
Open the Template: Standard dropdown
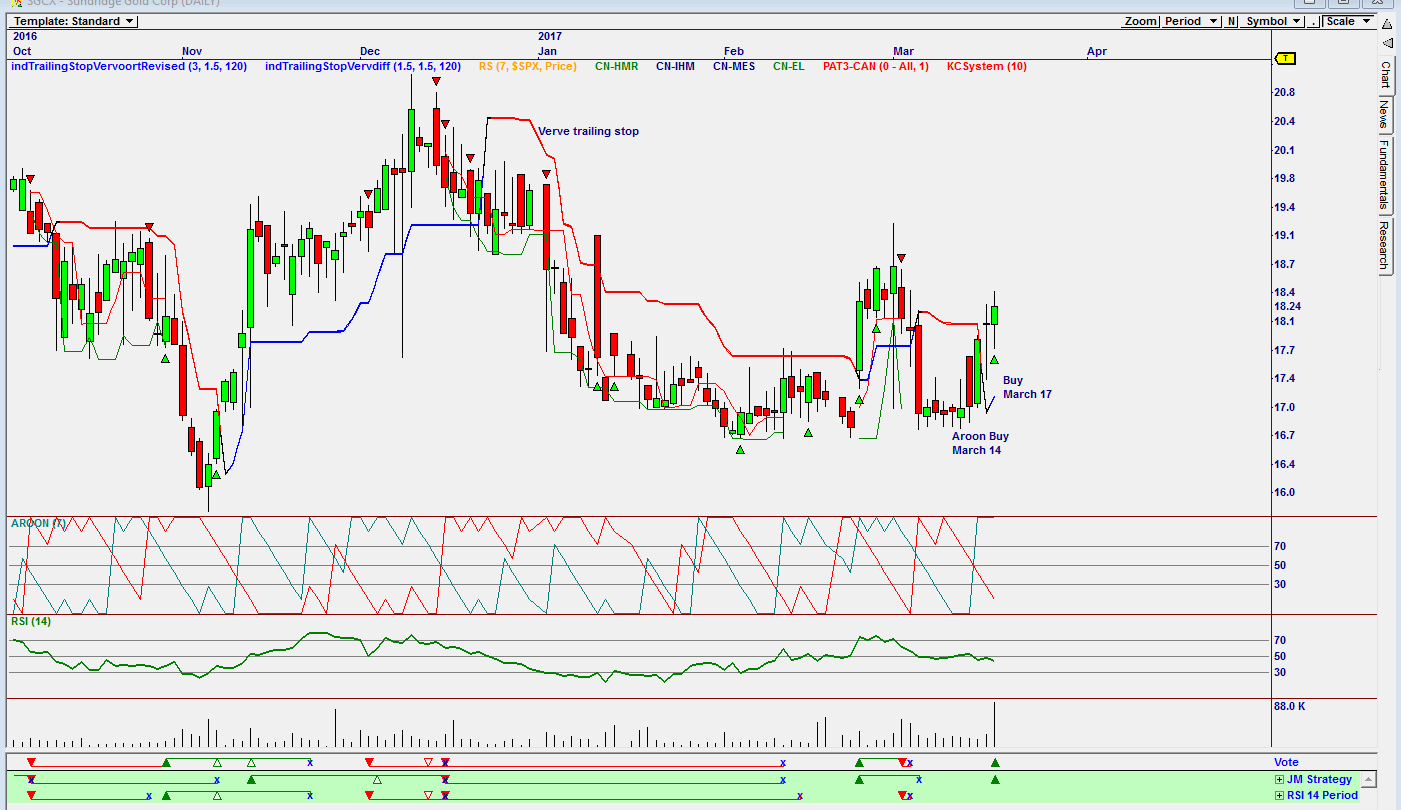coord(74,21)
